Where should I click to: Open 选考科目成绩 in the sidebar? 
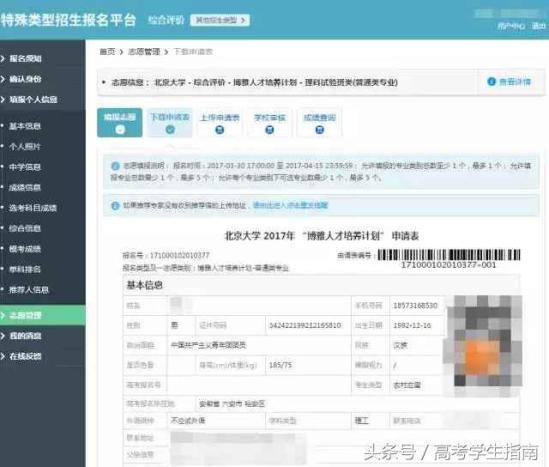(33, 208)
